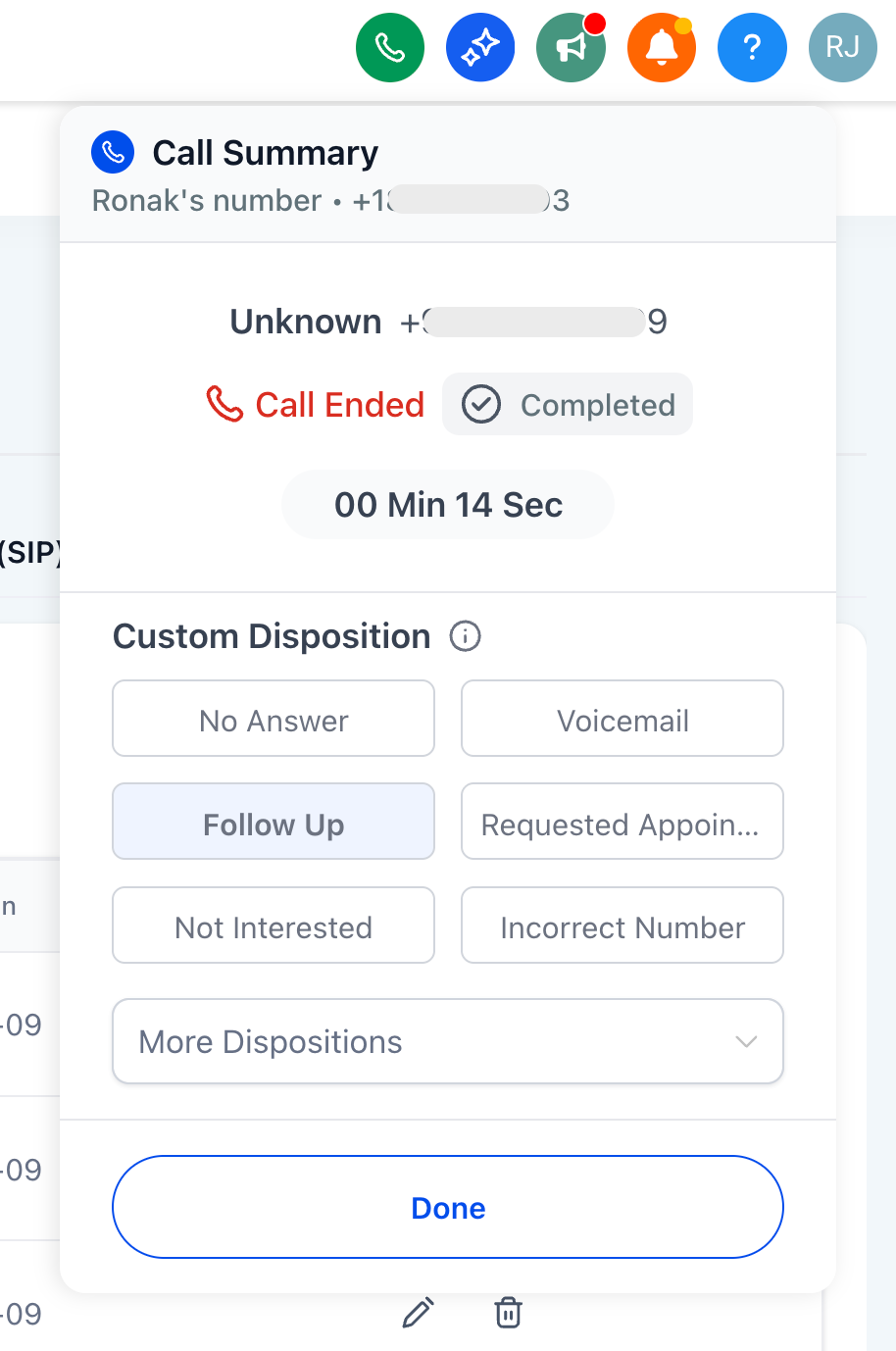Select the No Answer disposition

pos(274,719)
